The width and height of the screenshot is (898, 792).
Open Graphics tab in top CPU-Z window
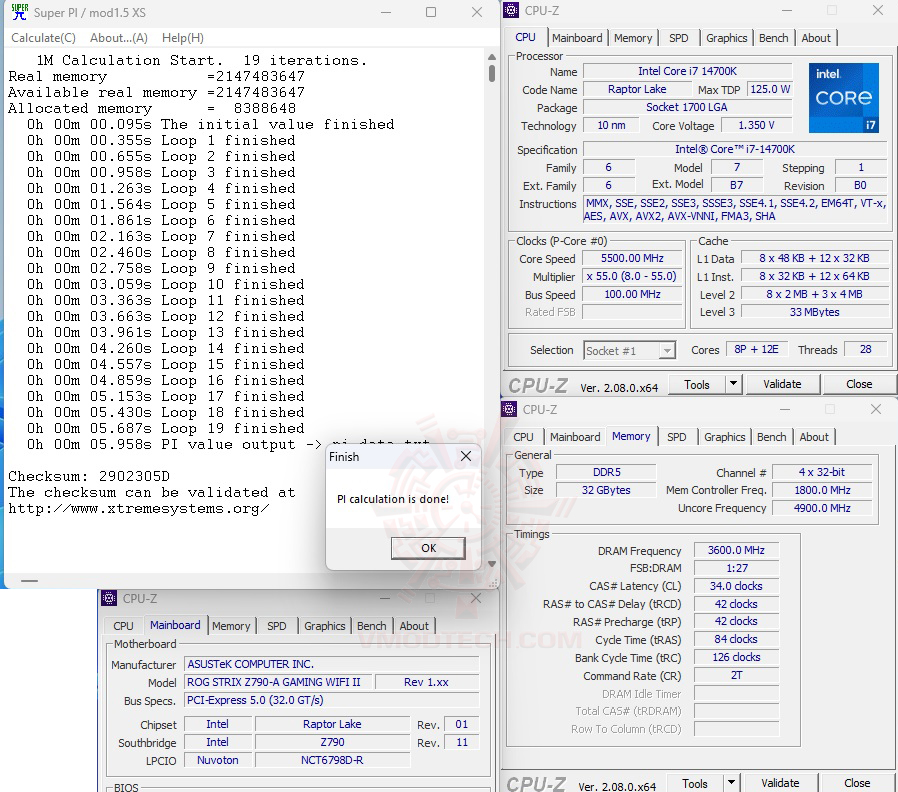(x=726, y=38)
